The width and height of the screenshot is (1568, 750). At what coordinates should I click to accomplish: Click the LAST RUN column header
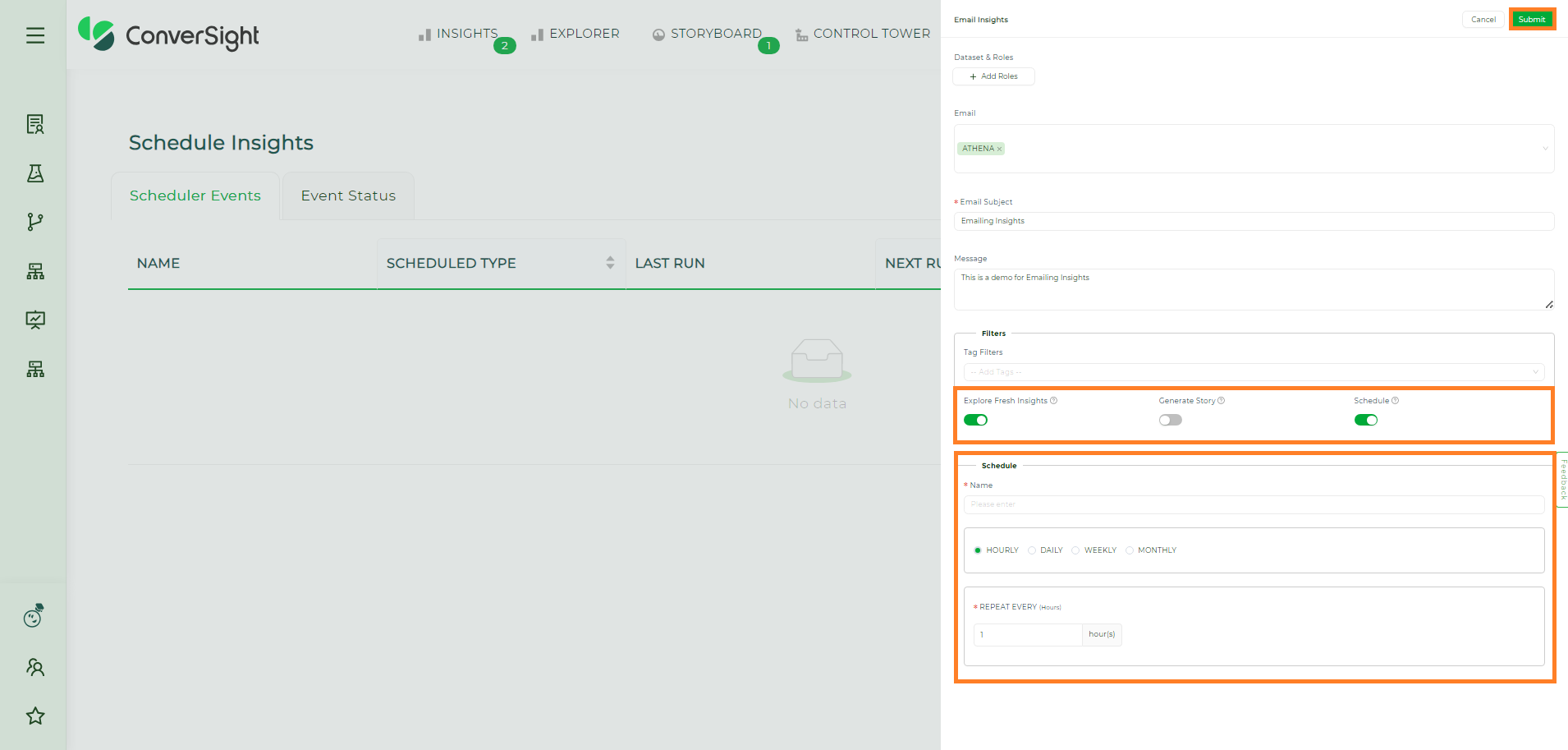coord(670,263)
